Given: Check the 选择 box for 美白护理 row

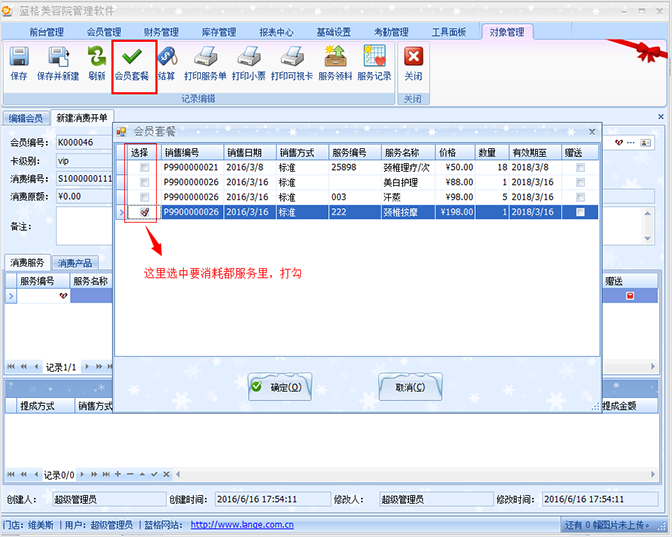Looking at the screenshot, I should tap(145, 183).
